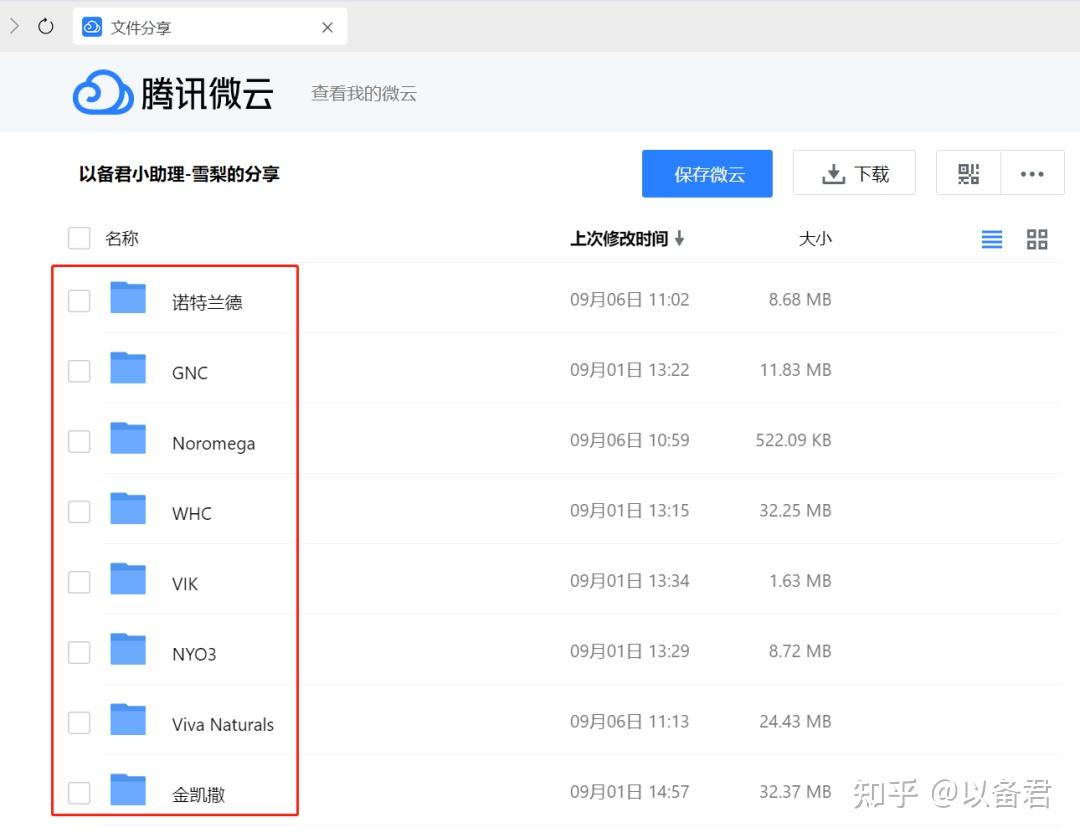
Task: Open the 金凯撒 folder entry
Action: (197, 792)
